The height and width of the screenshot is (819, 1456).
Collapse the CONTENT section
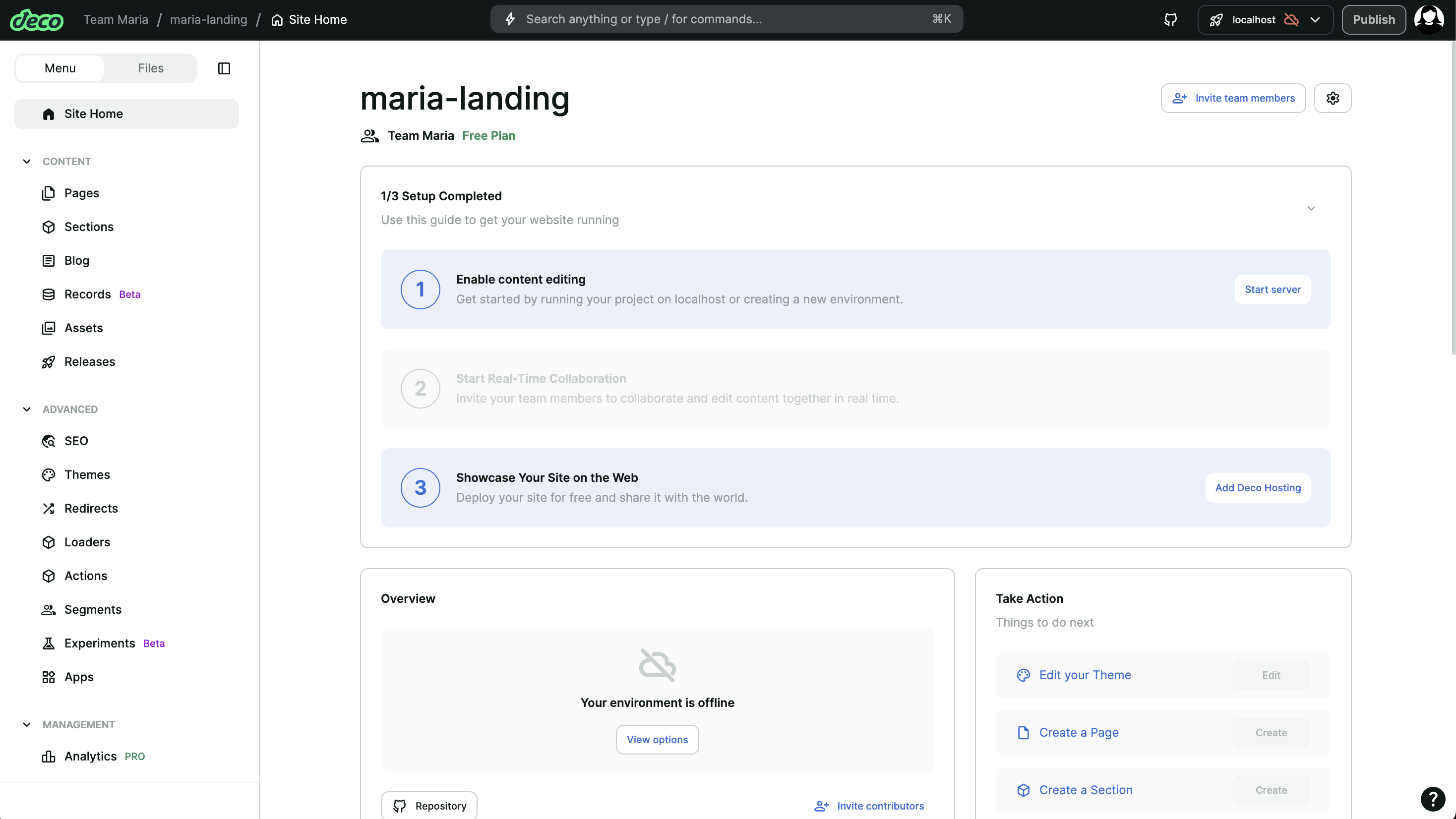click(27, 162)
